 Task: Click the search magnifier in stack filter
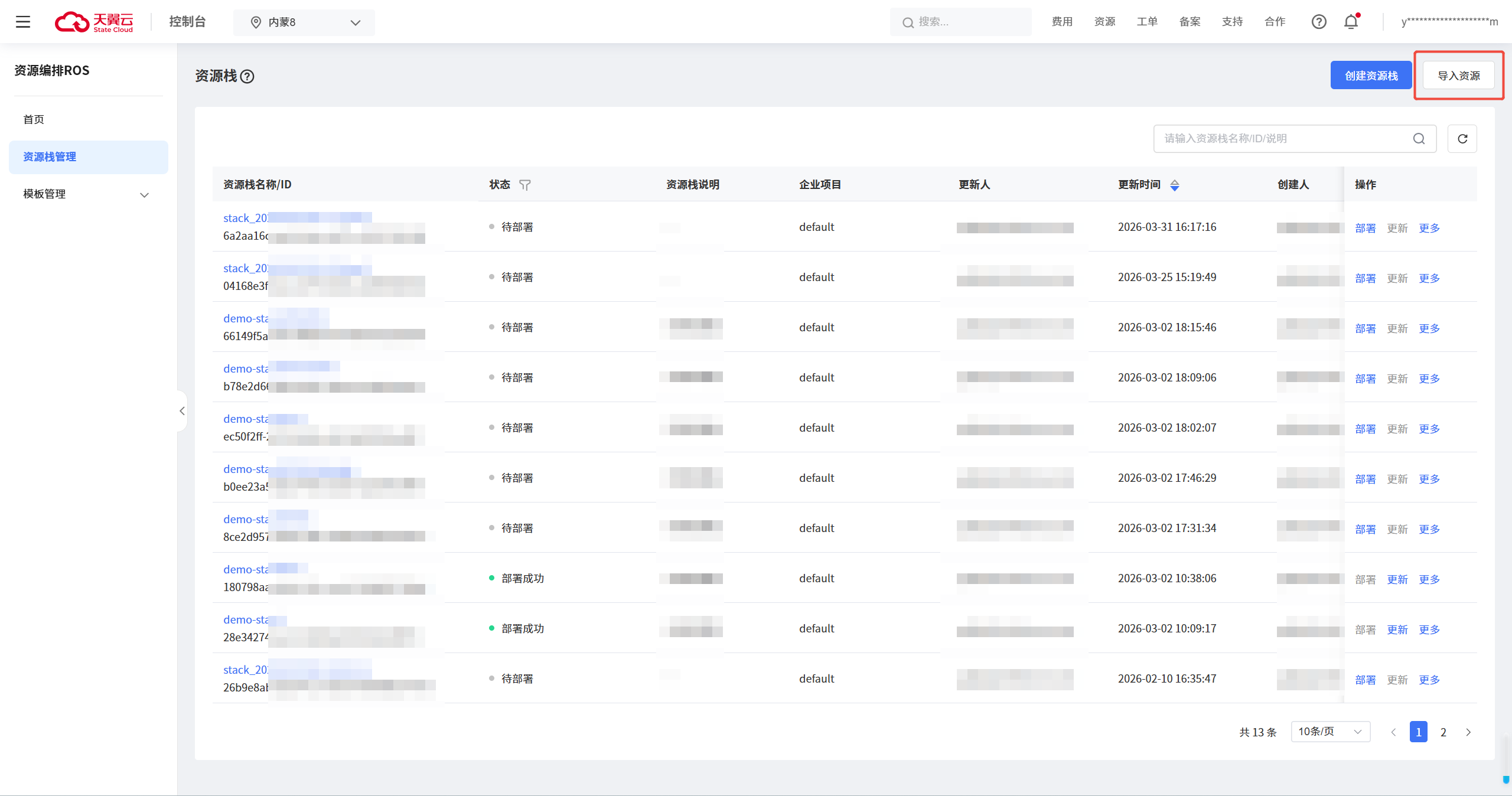point(1419,139)
